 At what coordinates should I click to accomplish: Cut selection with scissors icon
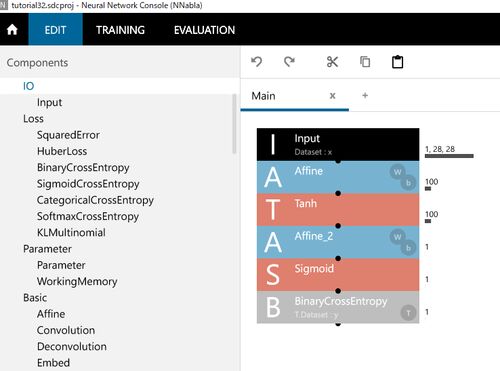coord(332,62)
